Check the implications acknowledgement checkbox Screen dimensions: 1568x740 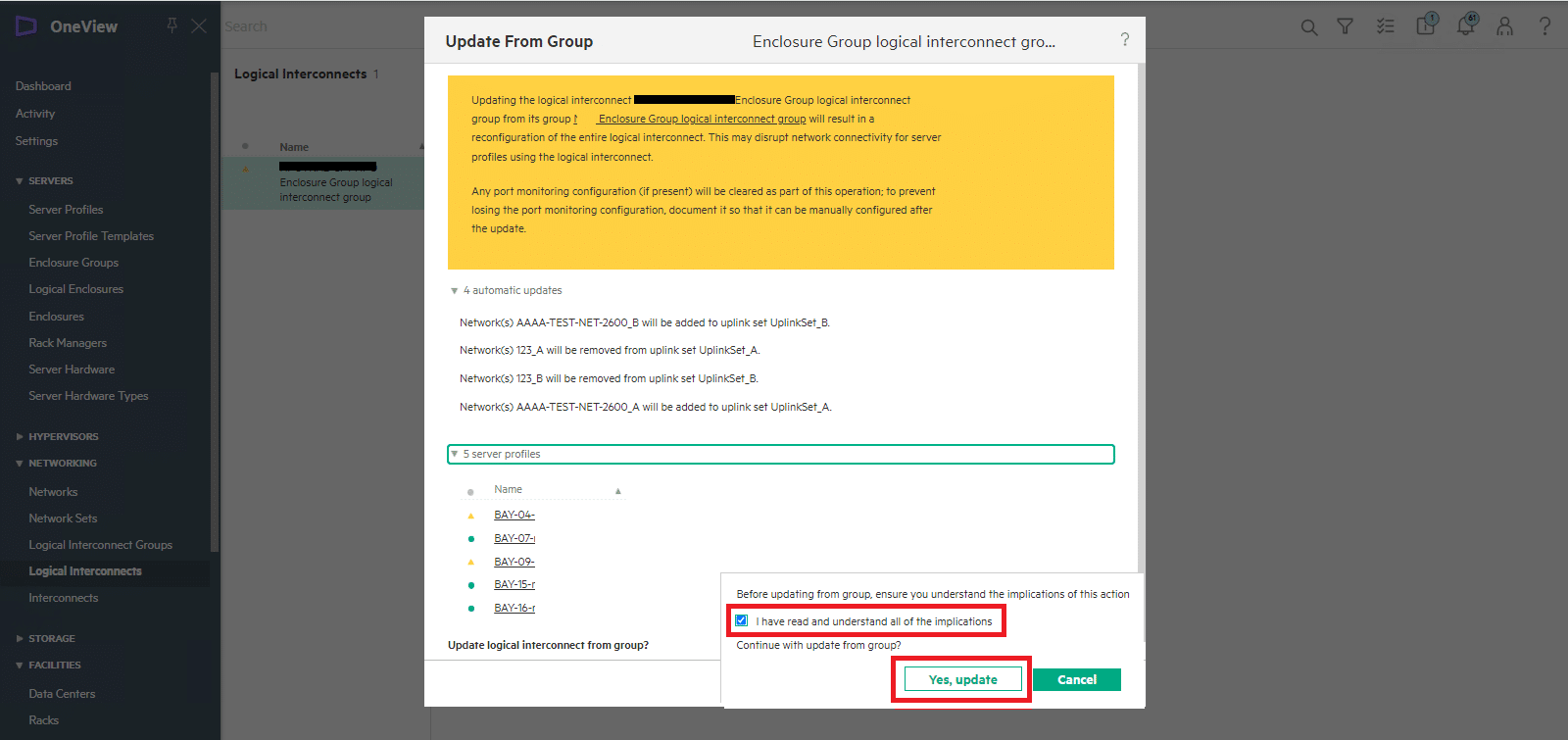pyautogui.click(x=742, y=620)
